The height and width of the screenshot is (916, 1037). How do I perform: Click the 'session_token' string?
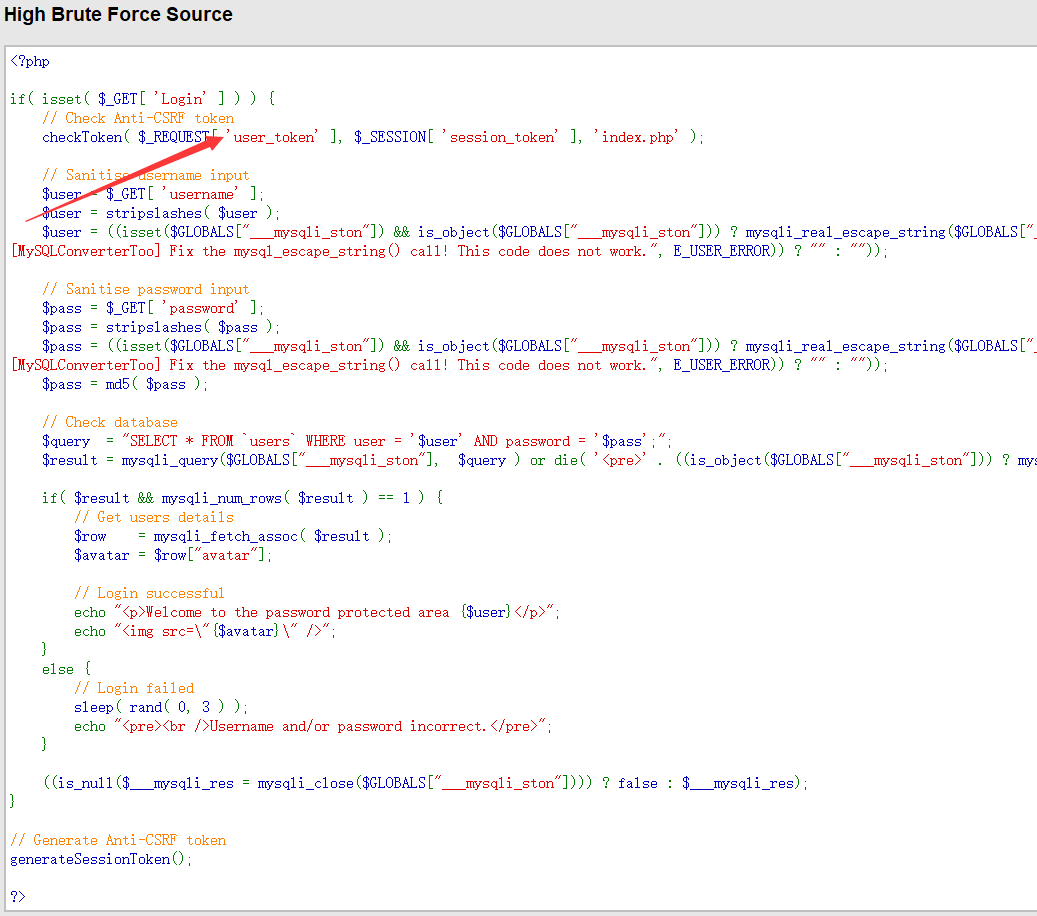[x=503, y=137]
